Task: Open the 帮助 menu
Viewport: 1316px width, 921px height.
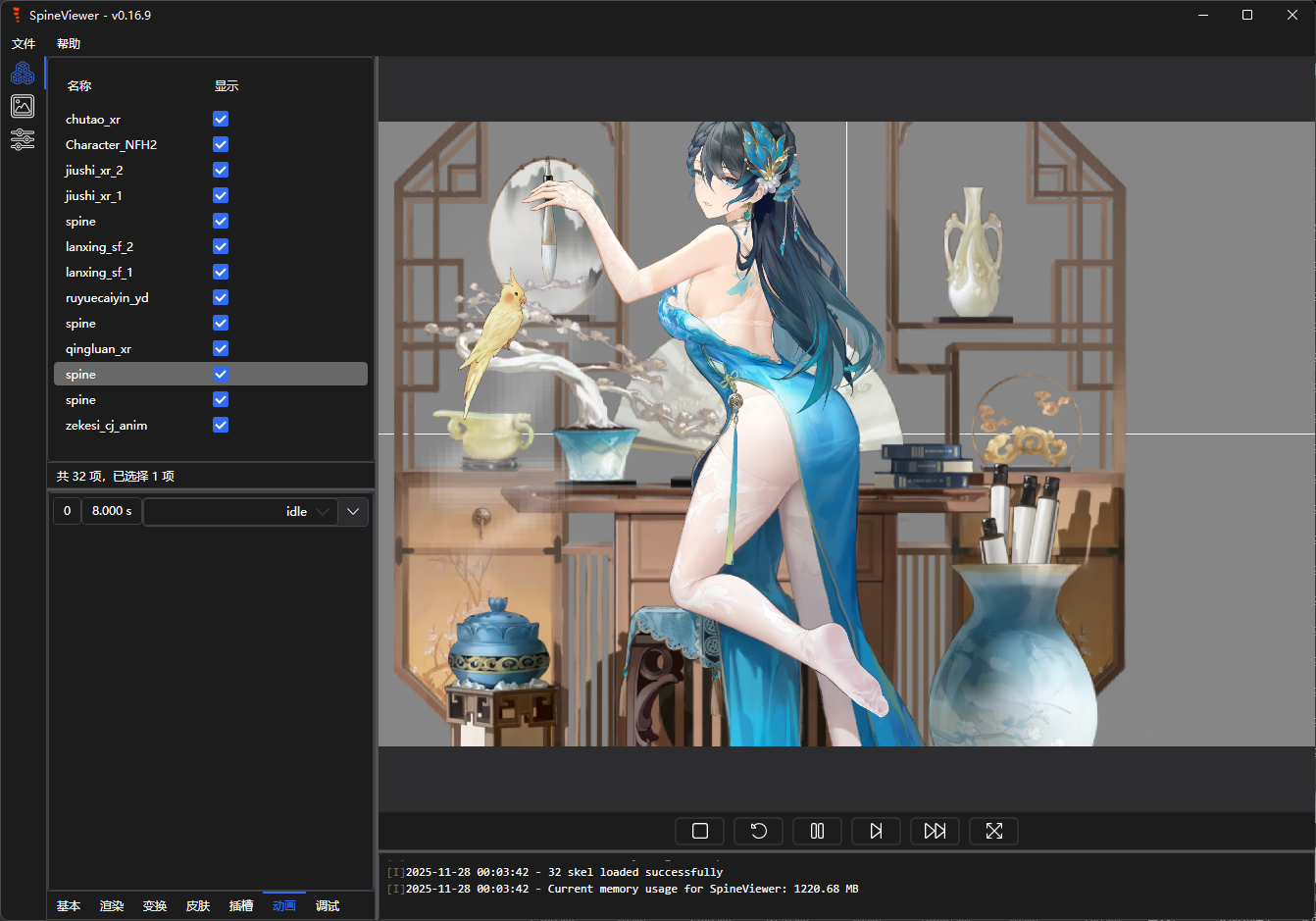Action: point(69,44)
